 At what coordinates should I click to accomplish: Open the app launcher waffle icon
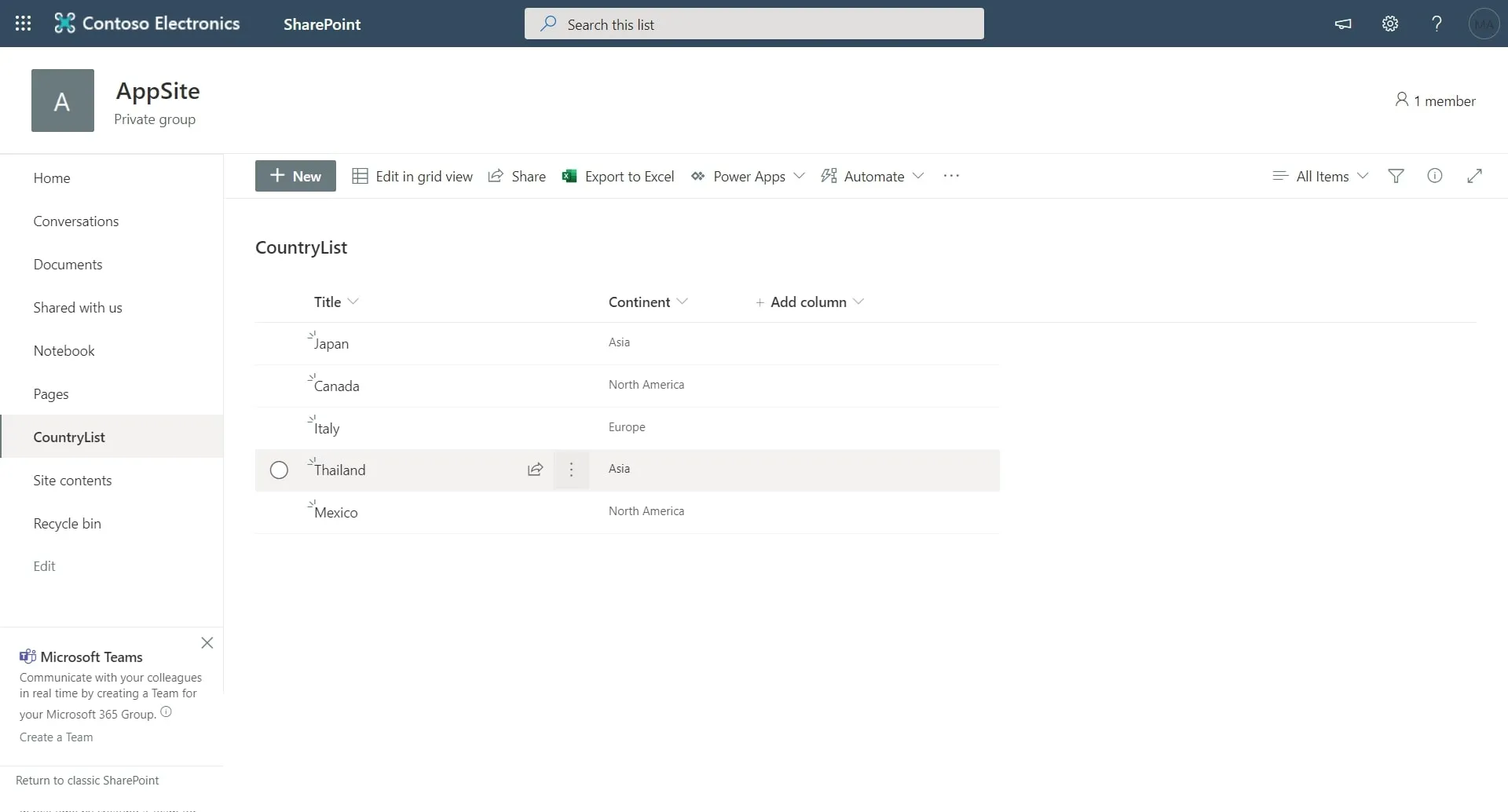24,24
